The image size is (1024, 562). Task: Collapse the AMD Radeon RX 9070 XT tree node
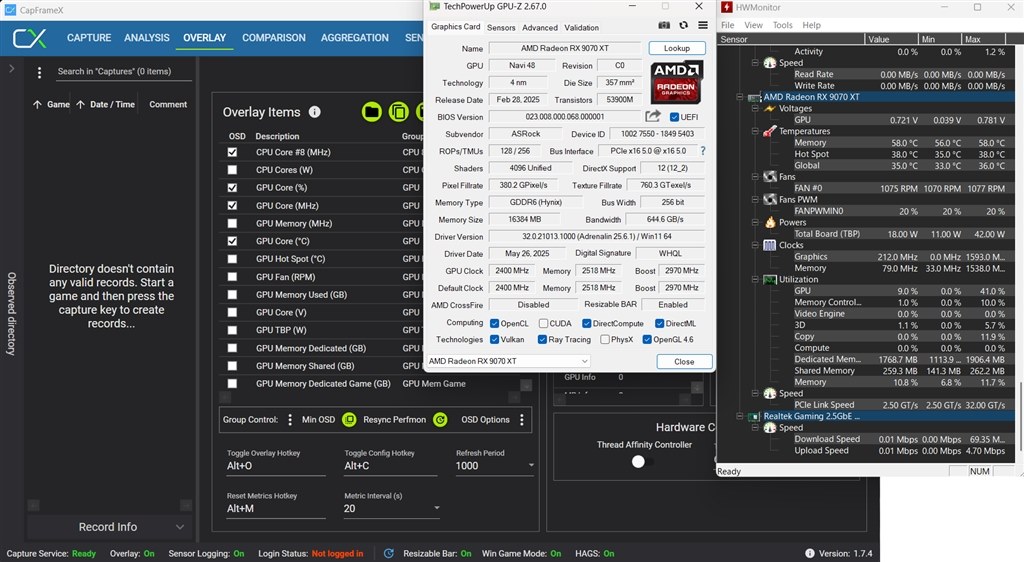(740, 97)
